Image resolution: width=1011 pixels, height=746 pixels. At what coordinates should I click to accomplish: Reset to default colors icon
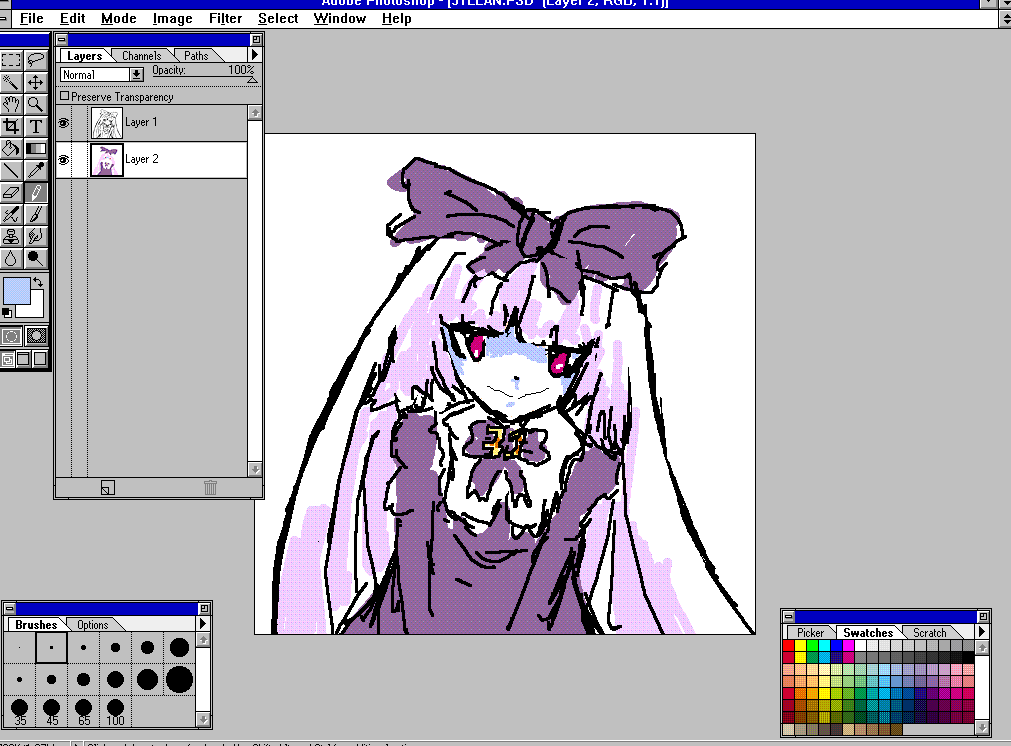pos(7,313)
